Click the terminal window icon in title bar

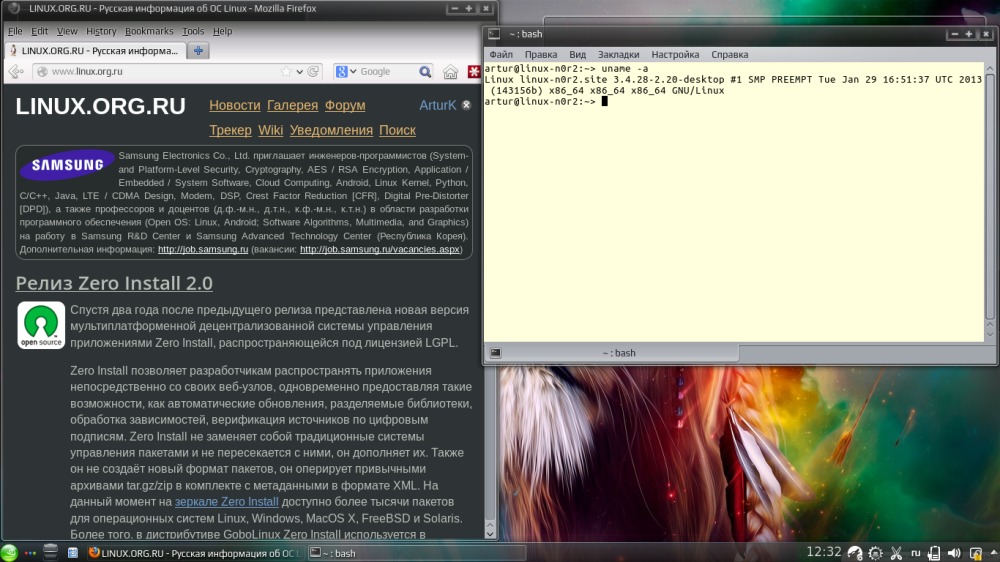pos(494,34)
